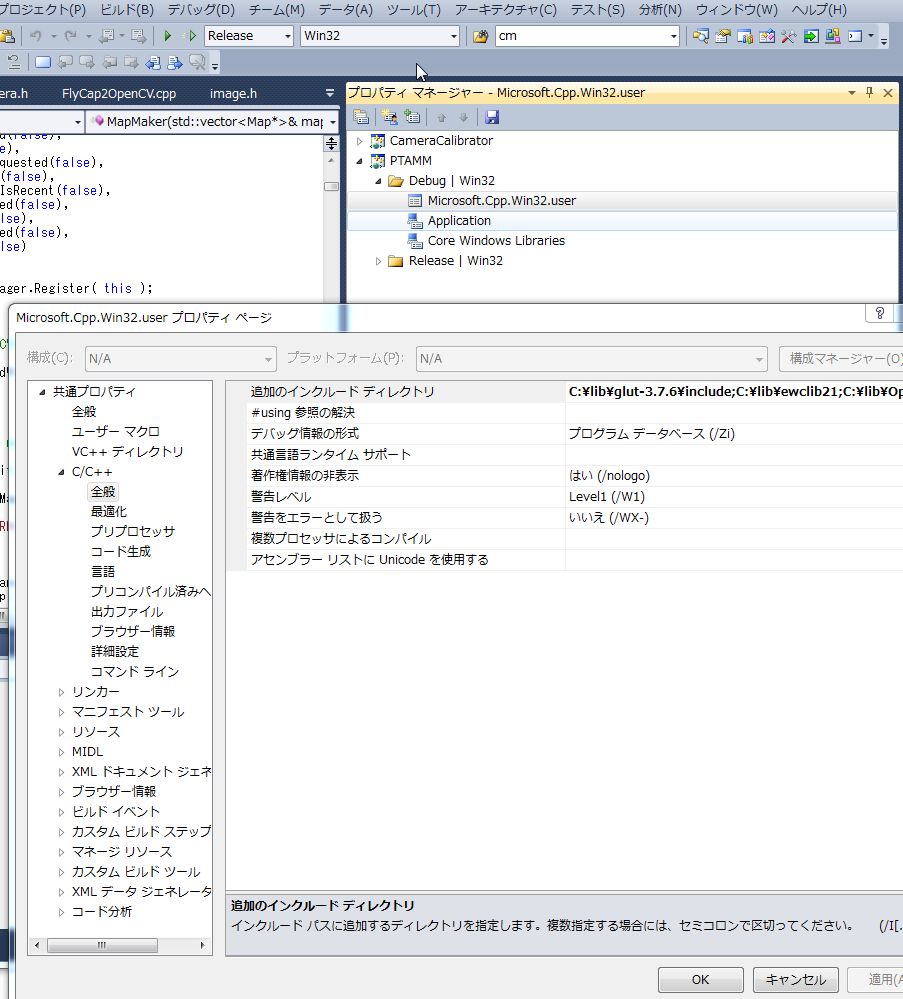Open the デバッグ(D) menu
This screenshot has width=903, height=999.
(201, 10)
